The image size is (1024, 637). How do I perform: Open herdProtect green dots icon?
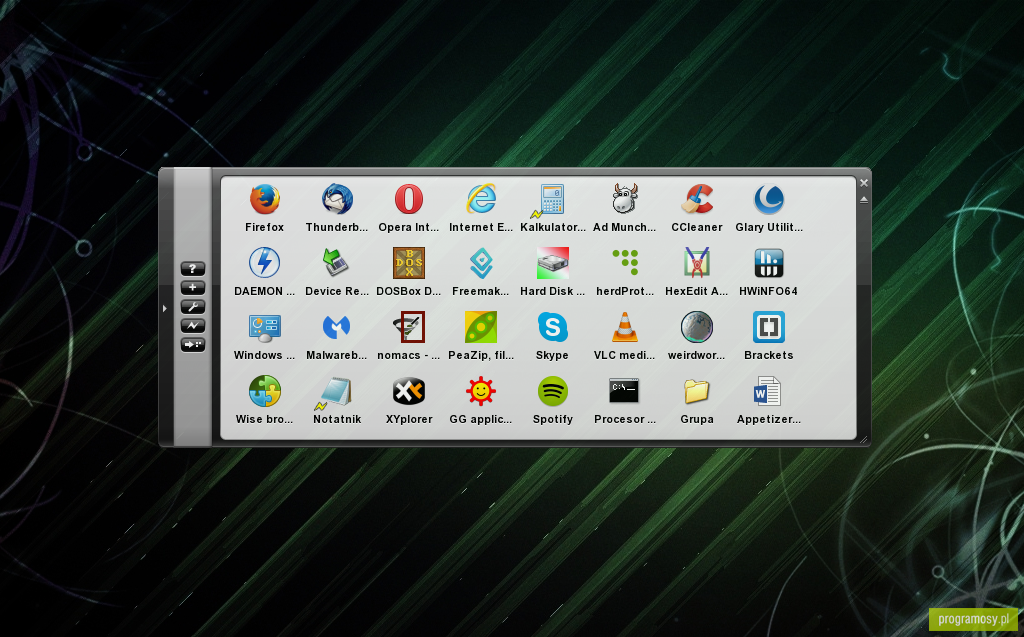click(x=624, y=263)
